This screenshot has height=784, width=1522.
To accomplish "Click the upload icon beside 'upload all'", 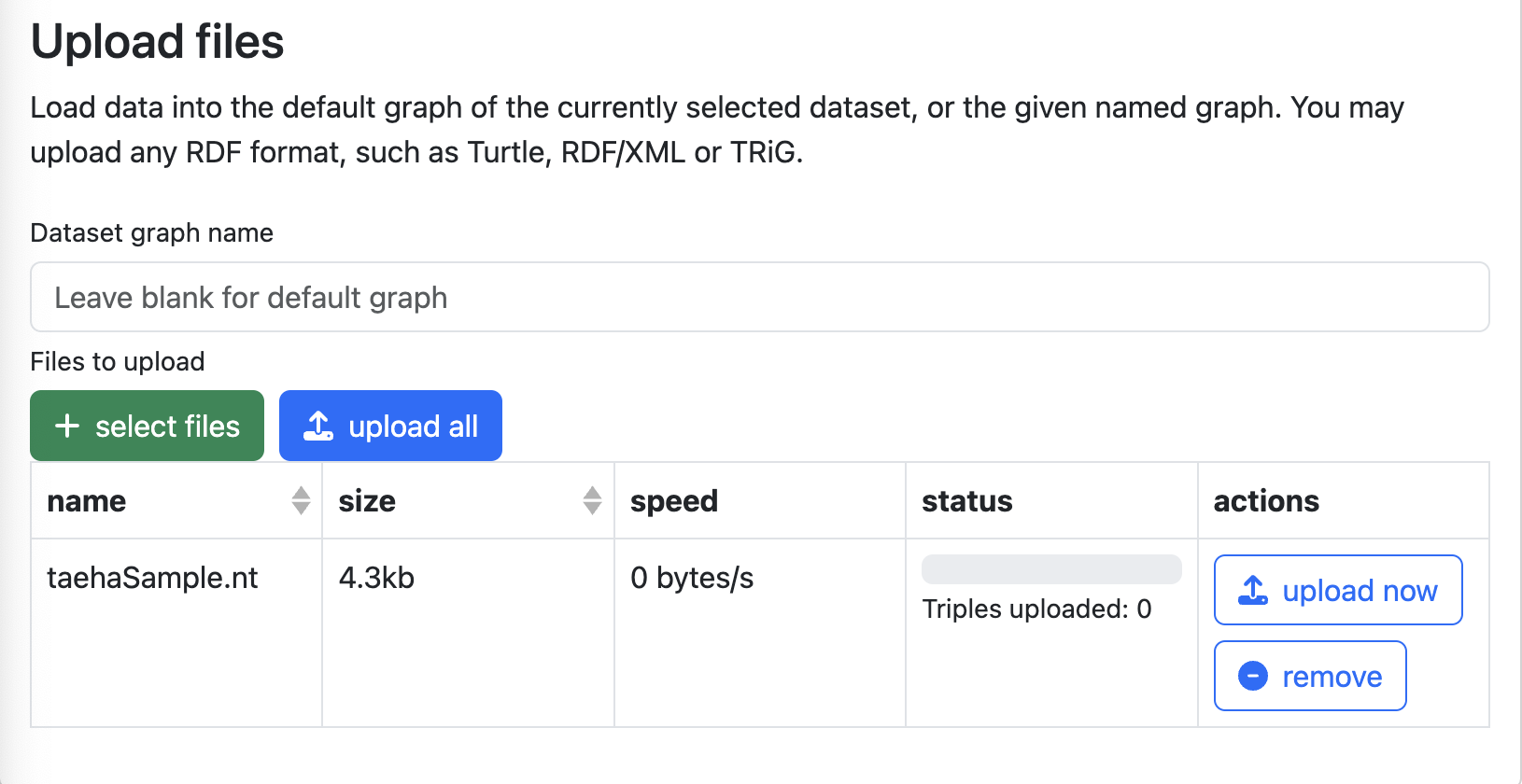I will tap(318, 427).
